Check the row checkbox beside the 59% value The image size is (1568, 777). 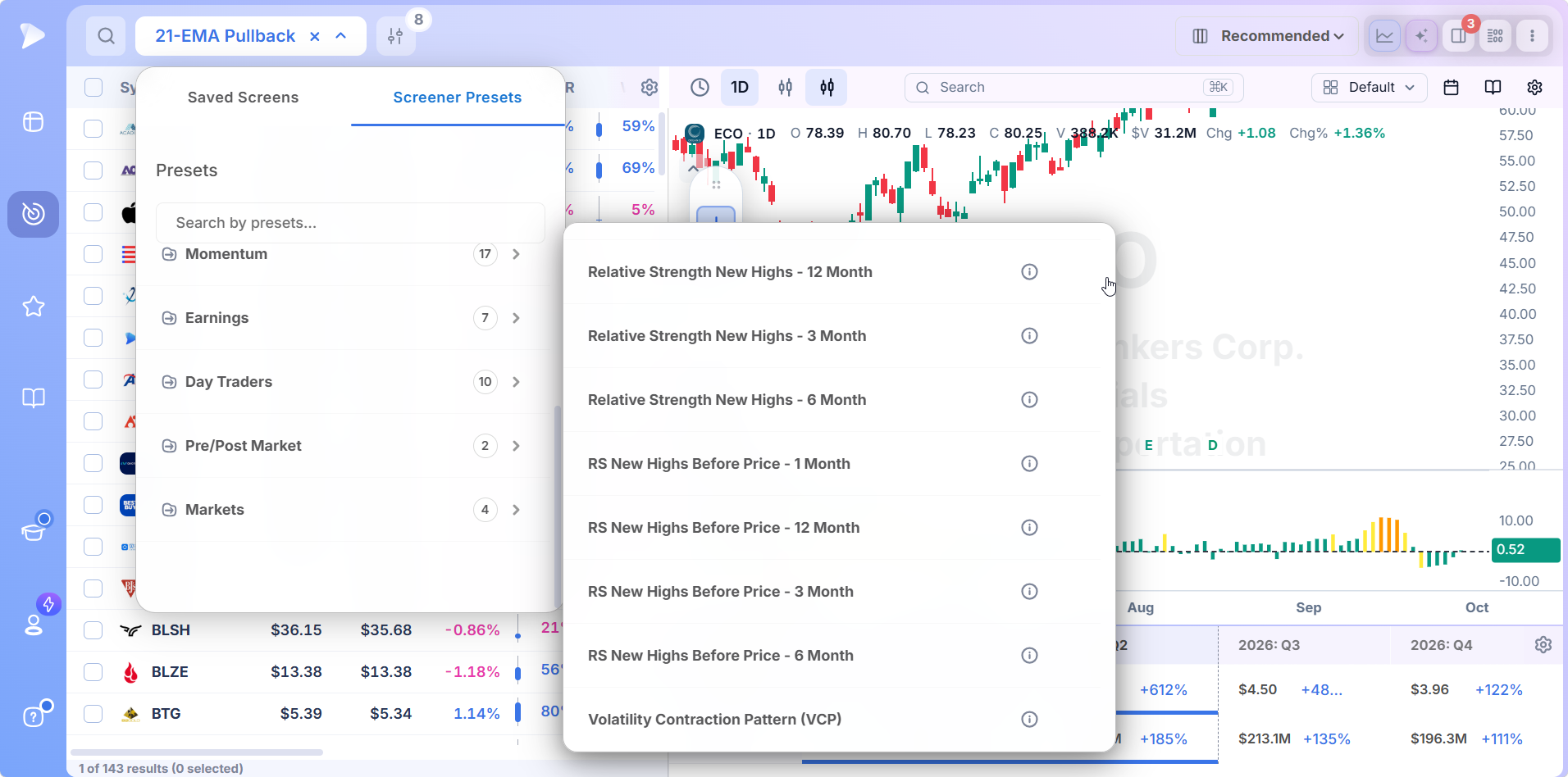93,129
